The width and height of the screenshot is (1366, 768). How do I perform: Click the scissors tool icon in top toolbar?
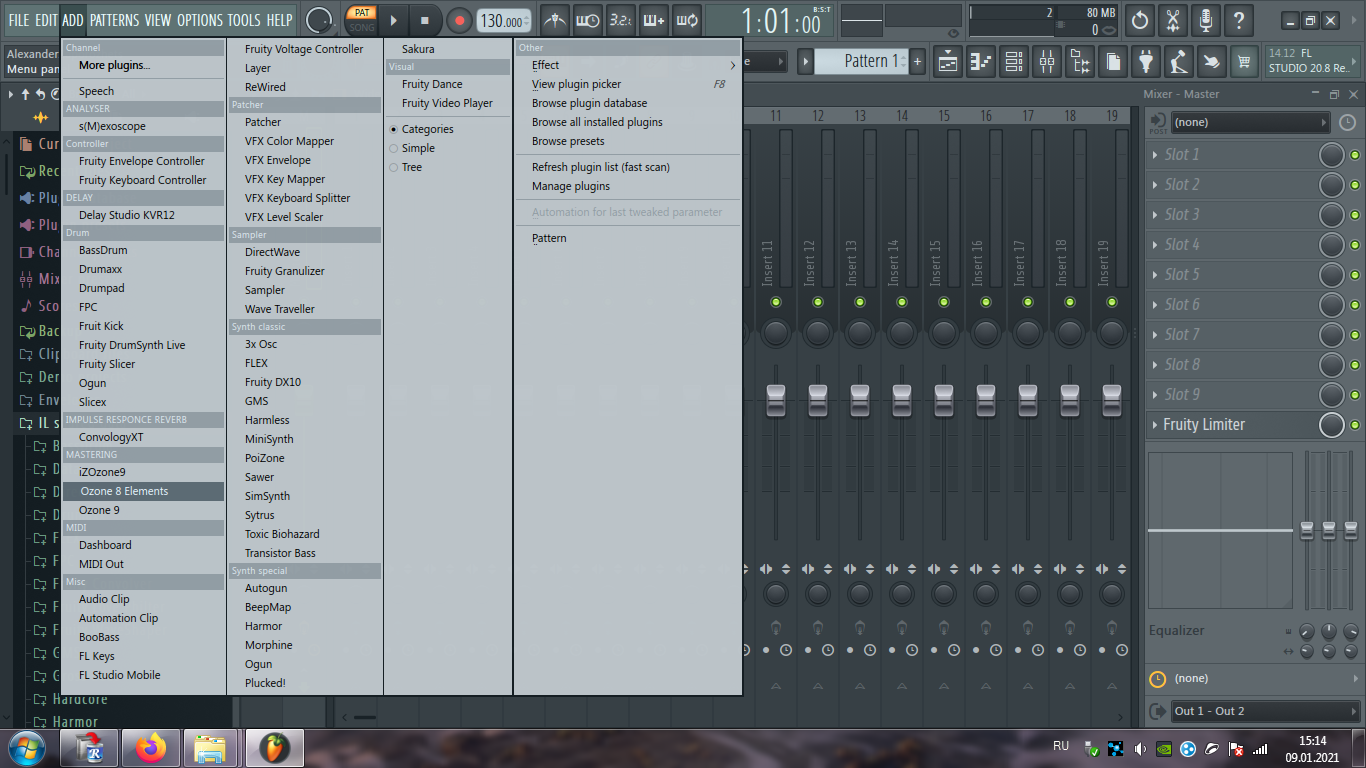click(1173, 20)
